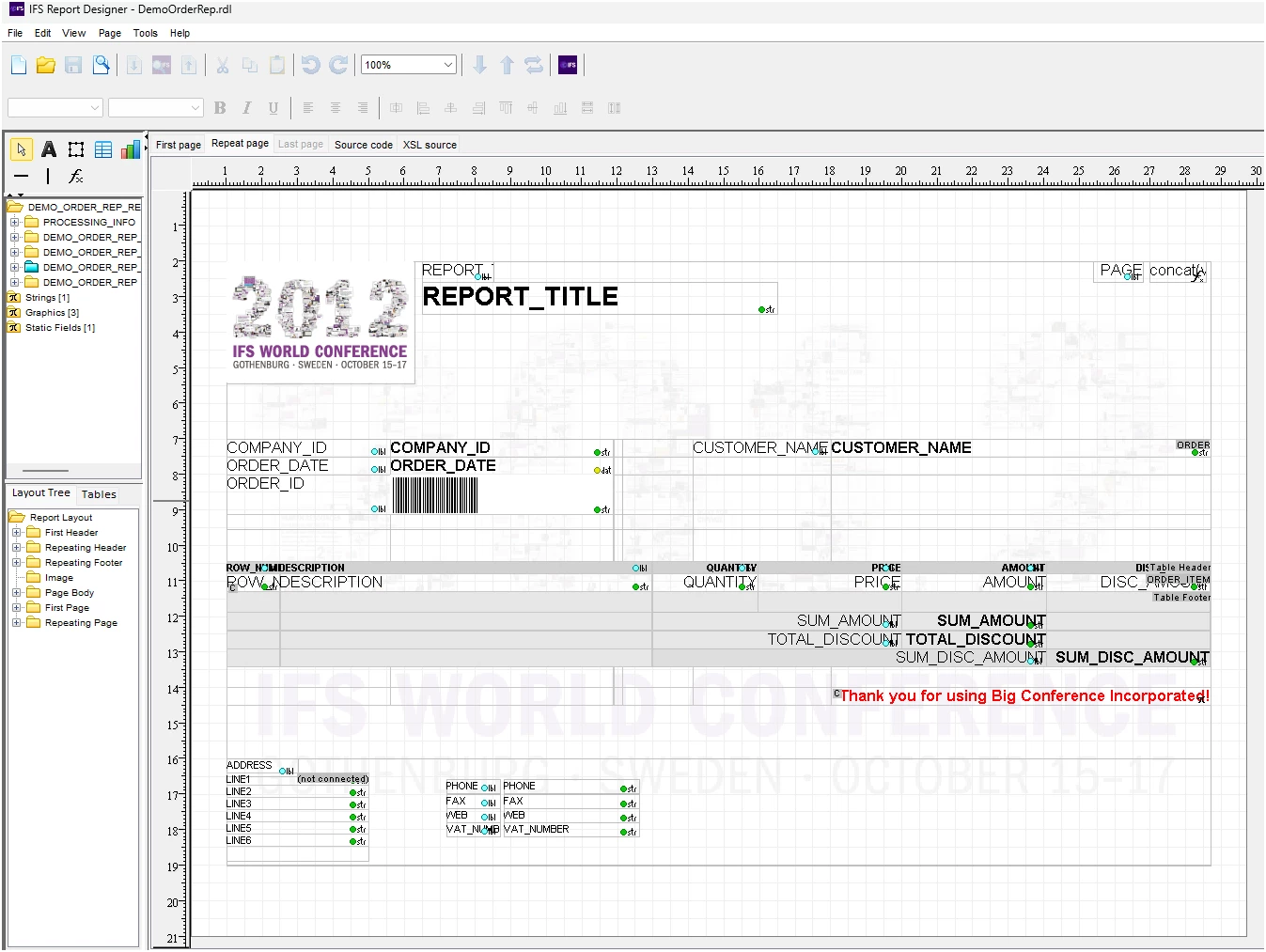
Task: Expand the Repeating Header layout node
Action: (16, 548)
